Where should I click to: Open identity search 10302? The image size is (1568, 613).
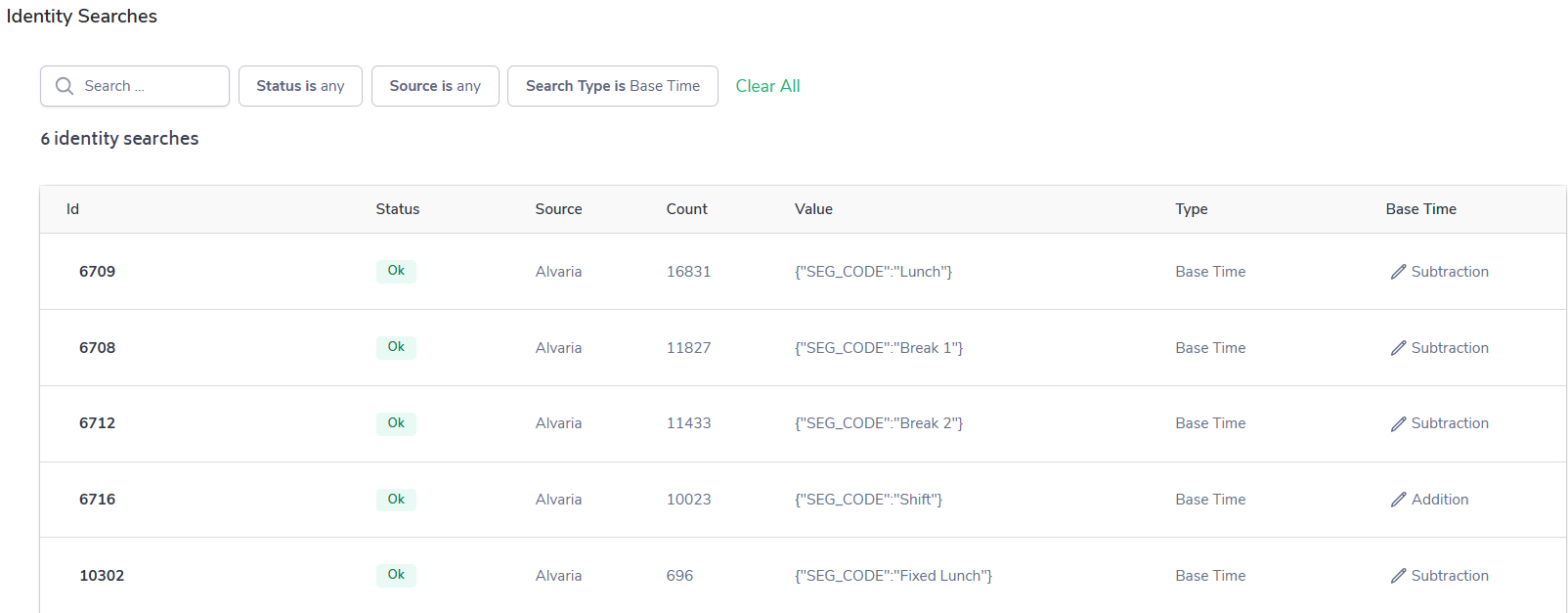102,576
